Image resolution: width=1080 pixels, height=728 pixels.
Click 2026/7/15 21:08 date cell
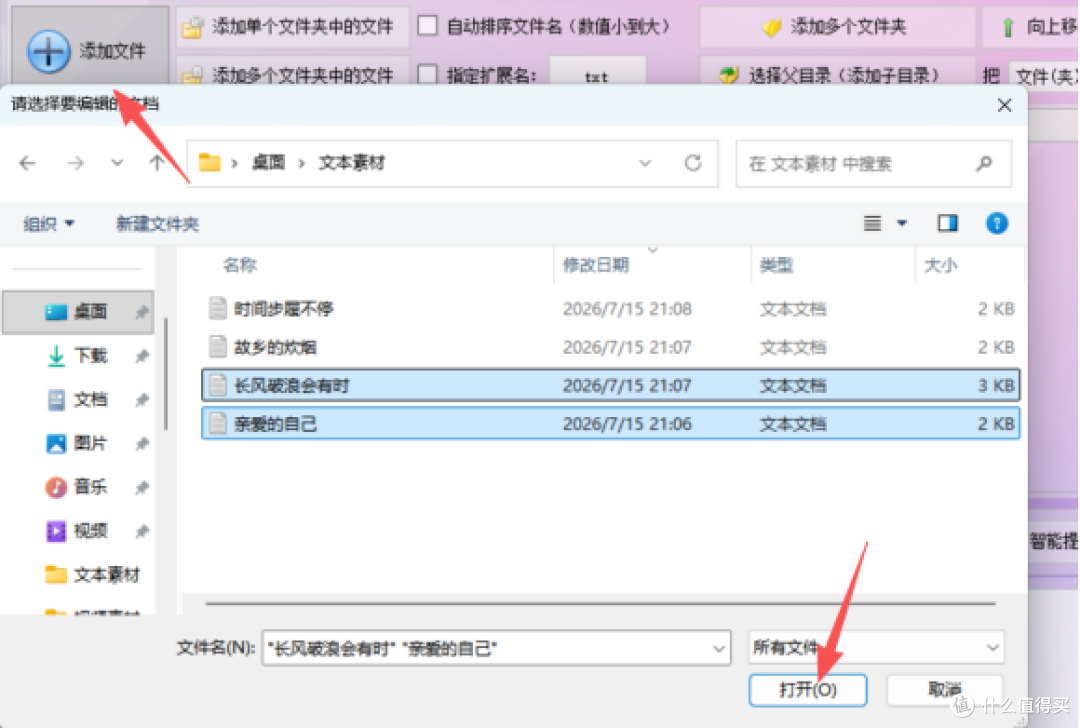point(627,309)
